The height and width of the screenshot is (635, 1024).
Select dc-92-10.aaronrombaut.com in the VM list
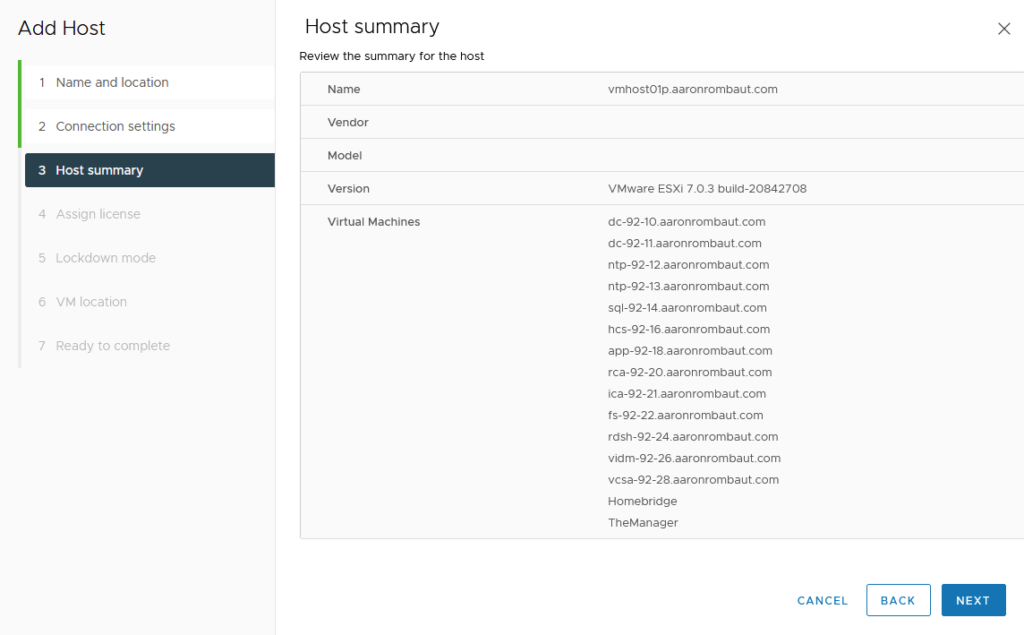(x=686, y=222)
